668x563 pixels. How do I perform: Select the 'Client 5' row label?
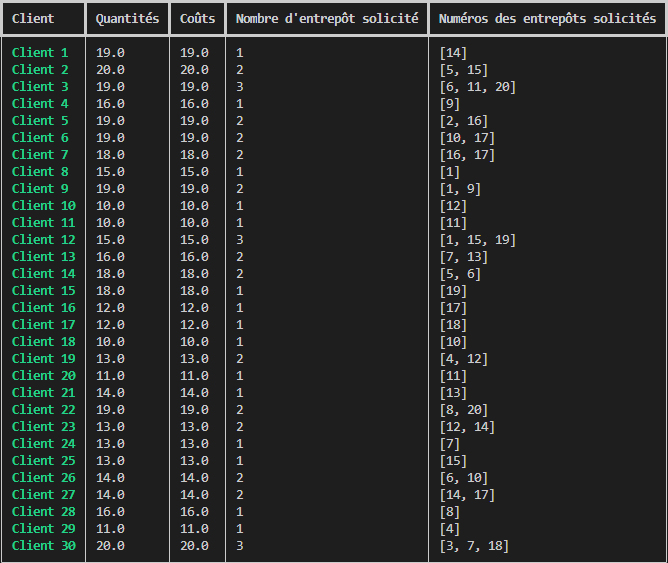pos(40,121)
